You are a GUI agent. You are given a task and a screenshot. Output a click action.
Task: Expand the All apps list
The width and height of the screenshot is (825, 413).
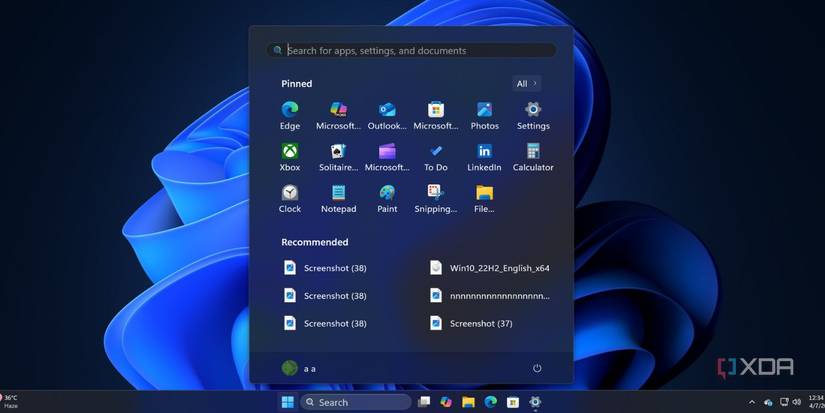[x=527, y=84]
